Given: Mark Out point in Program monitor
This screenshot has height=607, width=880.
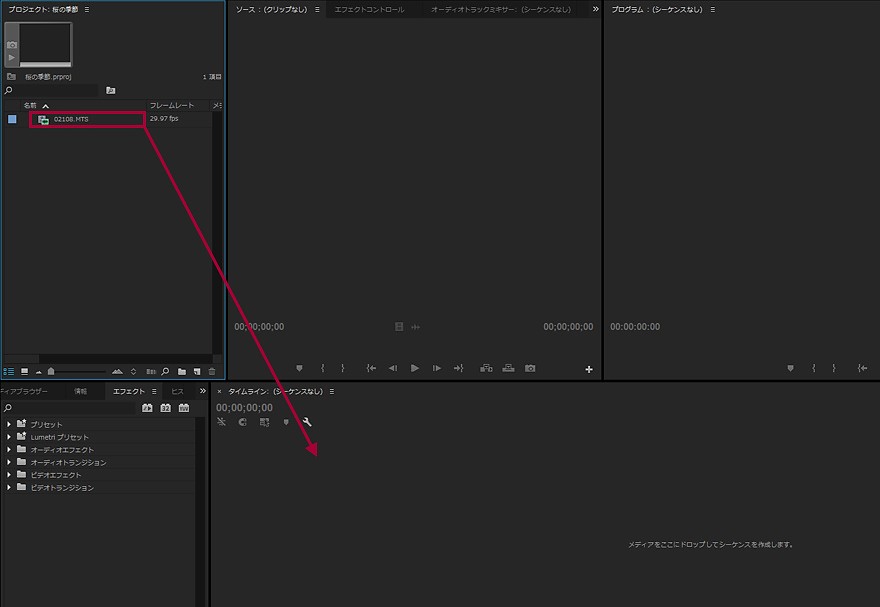Looking at the screenshot, I should pos(833,369).
